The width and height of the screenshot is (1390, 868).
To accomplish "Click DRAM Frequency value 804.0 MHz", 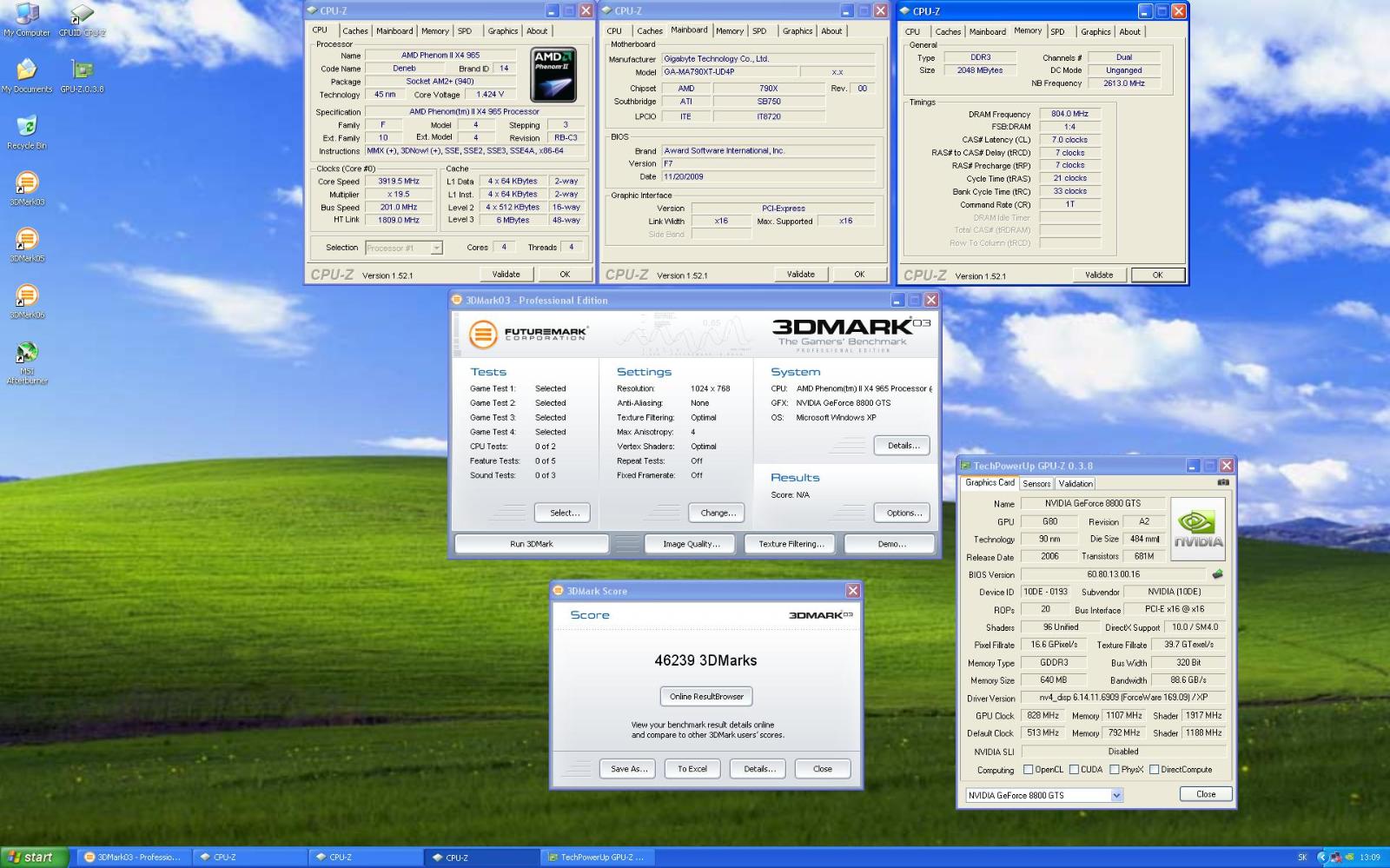I will [1069, 114].
